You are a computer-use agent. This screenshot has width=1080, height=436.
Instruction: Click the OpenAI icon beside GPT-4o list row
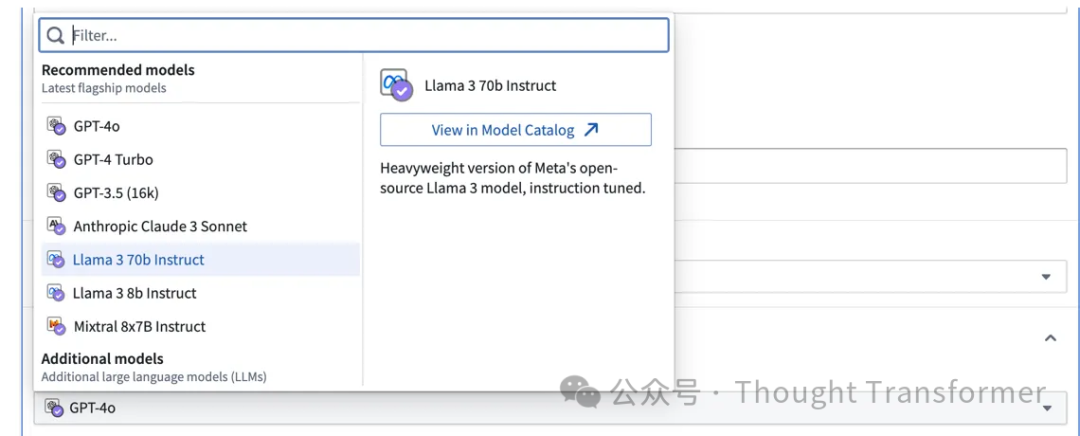click(x=56, y=126)
